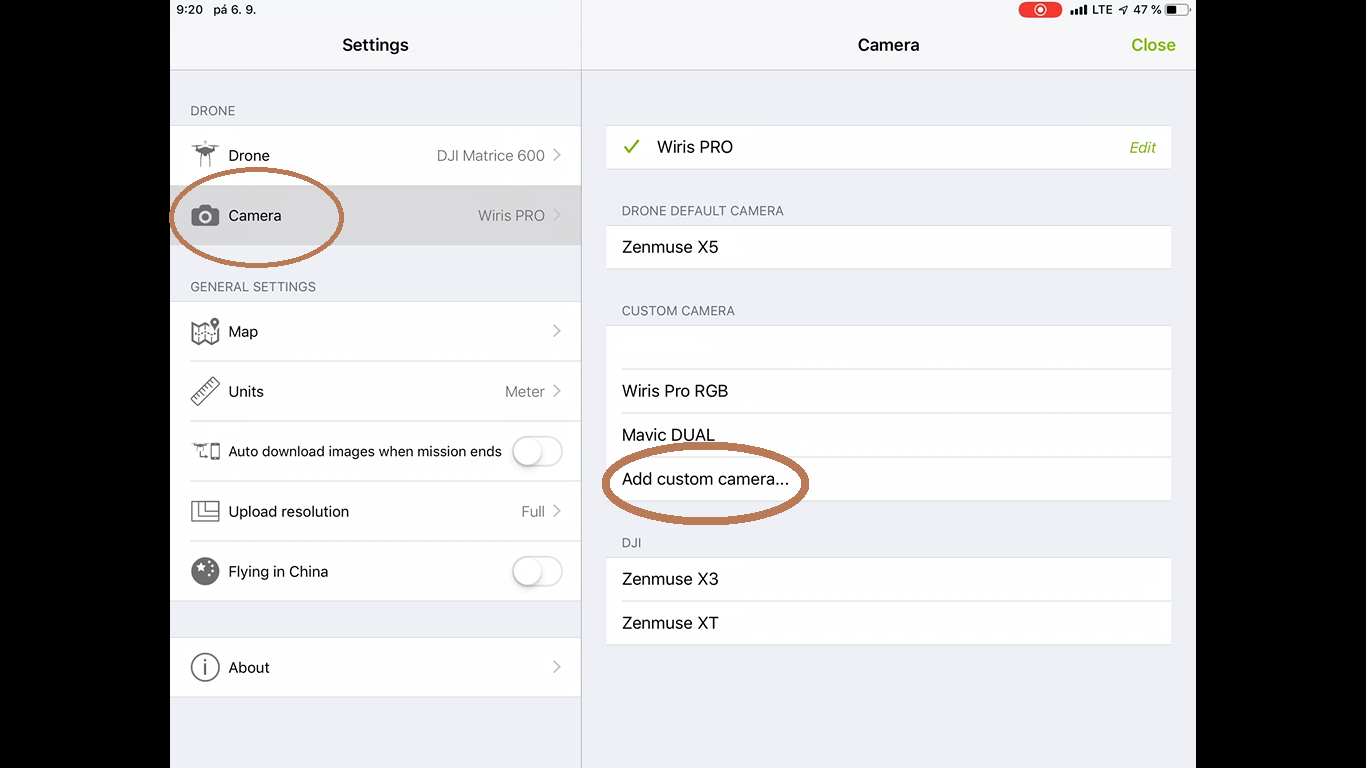Open the Upload resolution entry
Viewport: 1366px width, 768px height.
click(375, 511)
